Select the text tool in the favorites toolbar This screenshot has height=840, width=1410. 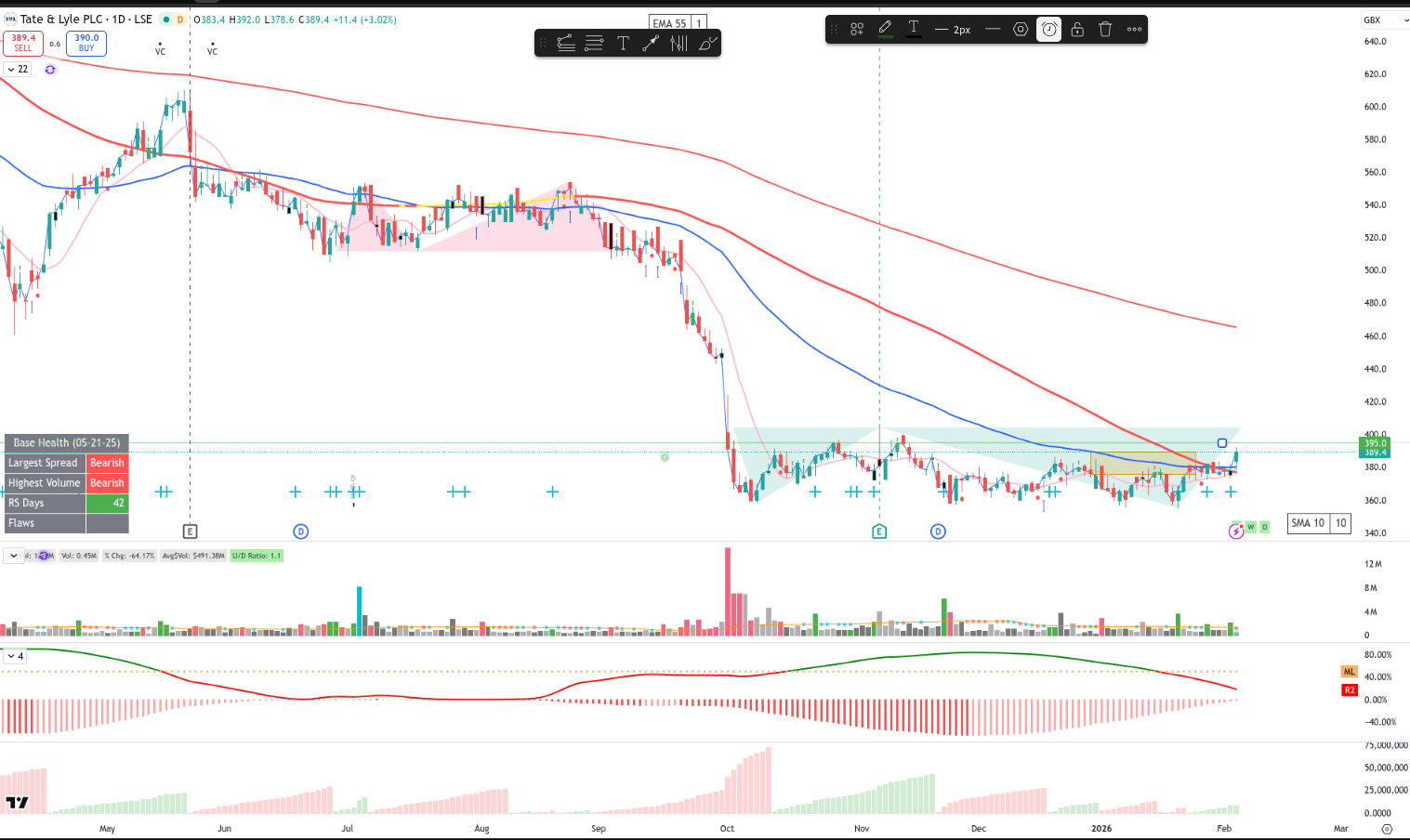point(623,43)
